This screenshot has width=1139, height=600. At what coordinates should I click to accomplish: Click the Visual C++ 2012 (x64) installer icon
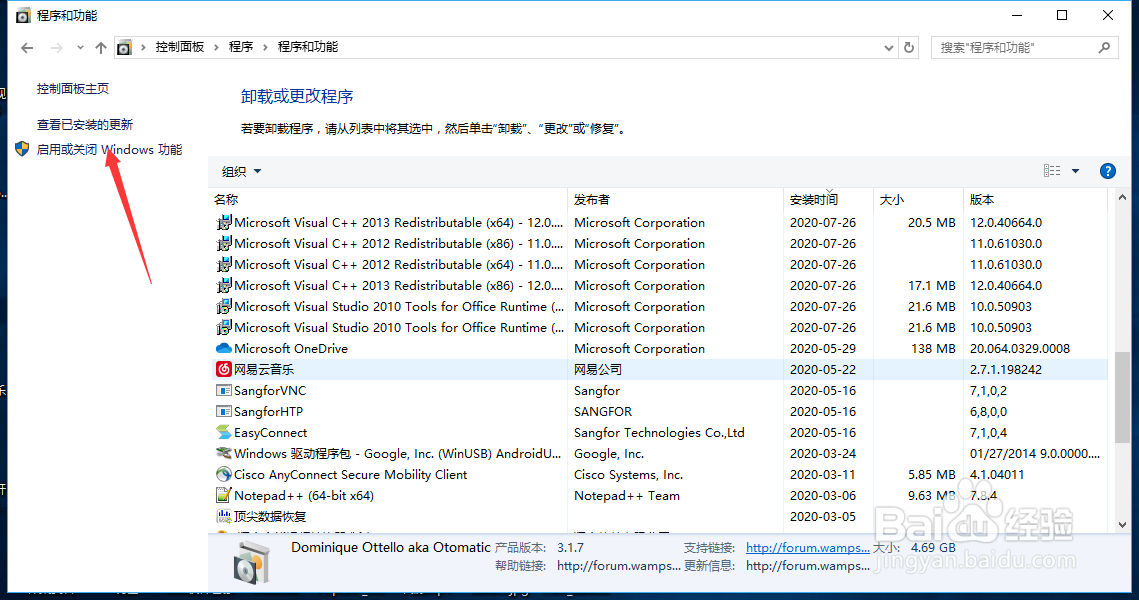tap(224, 264)
